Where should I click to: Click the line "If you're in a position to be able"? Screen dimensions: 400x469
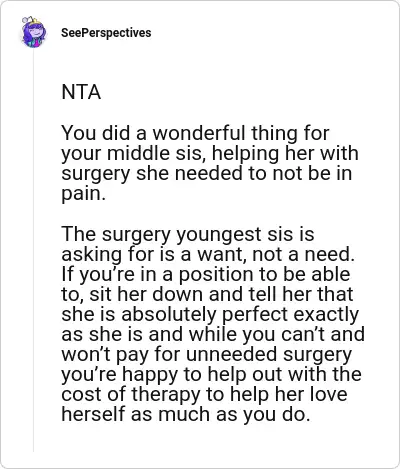[x=206, y=274]
